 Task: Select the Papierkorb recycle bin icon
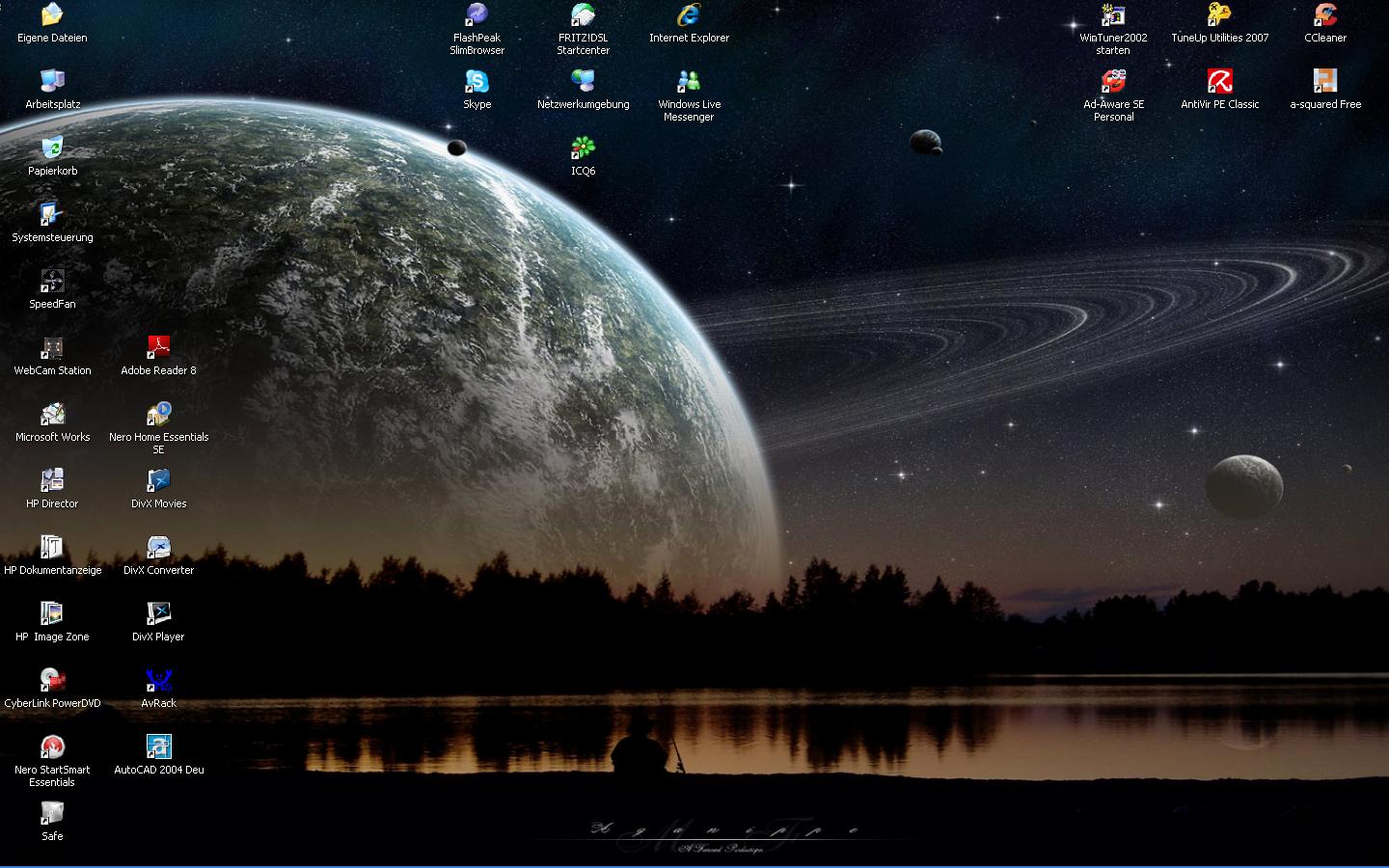(52, 148)
